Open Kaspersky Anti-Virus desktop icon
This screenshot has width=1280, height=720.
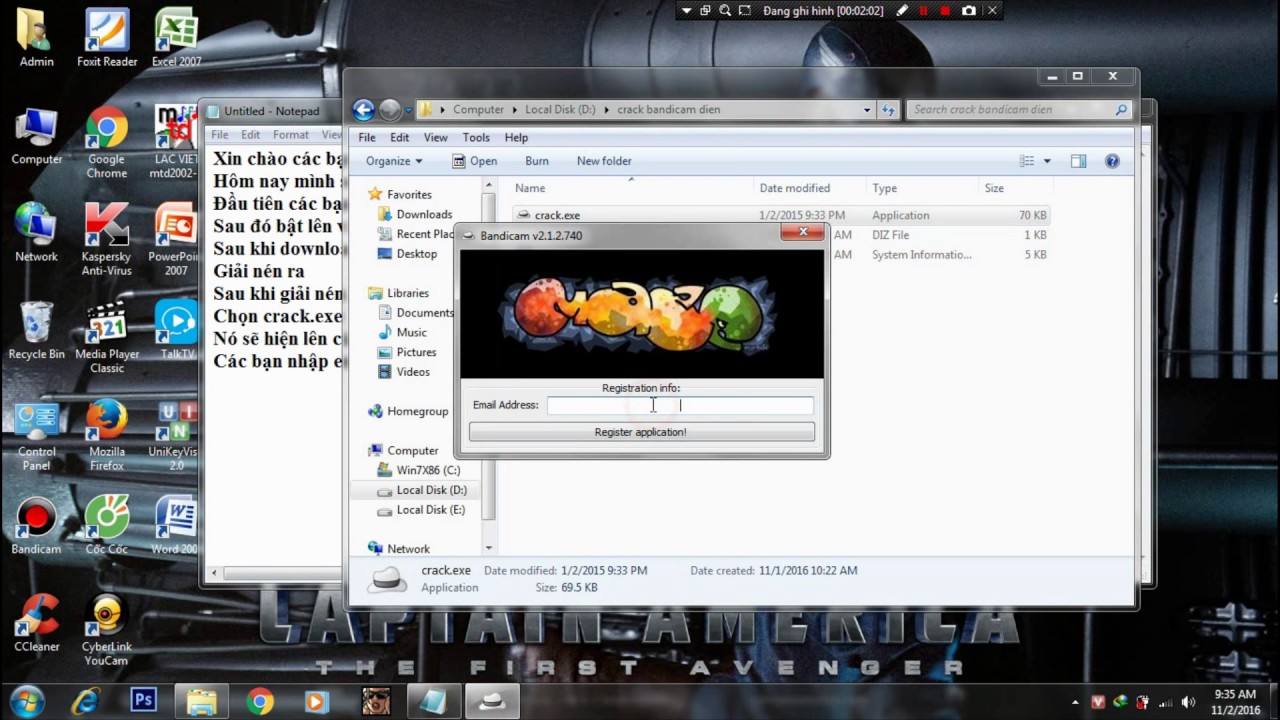click(x=107, y=240)
